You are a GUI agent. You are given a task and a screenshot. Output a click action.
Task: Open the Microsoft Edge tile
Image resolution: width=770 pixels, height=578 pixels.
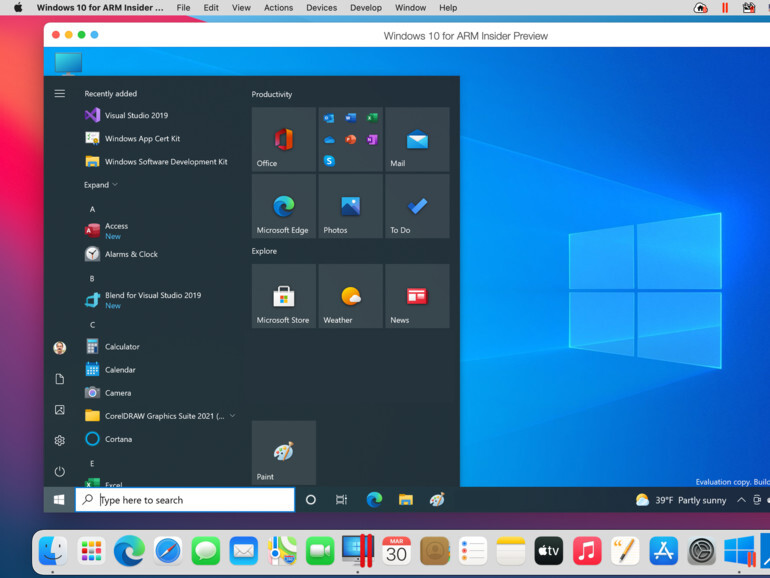(x=283, y=207)
